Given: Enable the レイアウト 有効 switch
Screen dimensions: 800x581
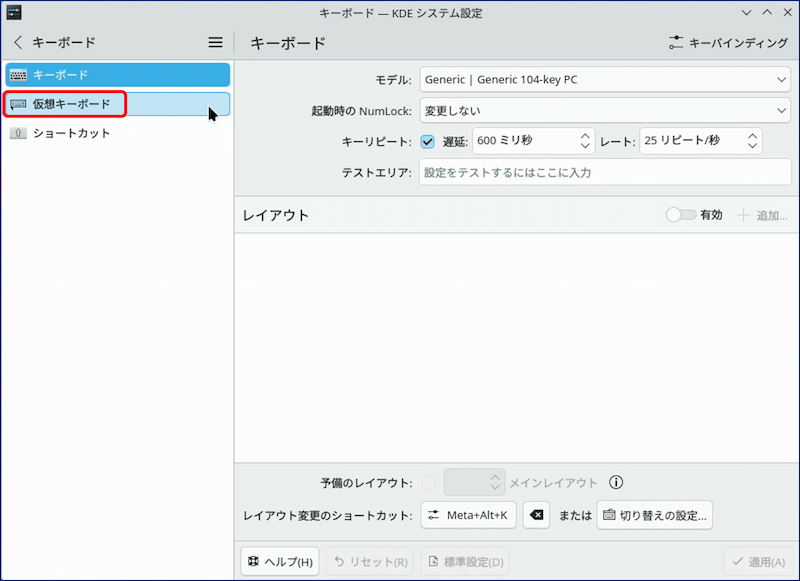Looking at the screenshot, I should click(x=681, y=215).
